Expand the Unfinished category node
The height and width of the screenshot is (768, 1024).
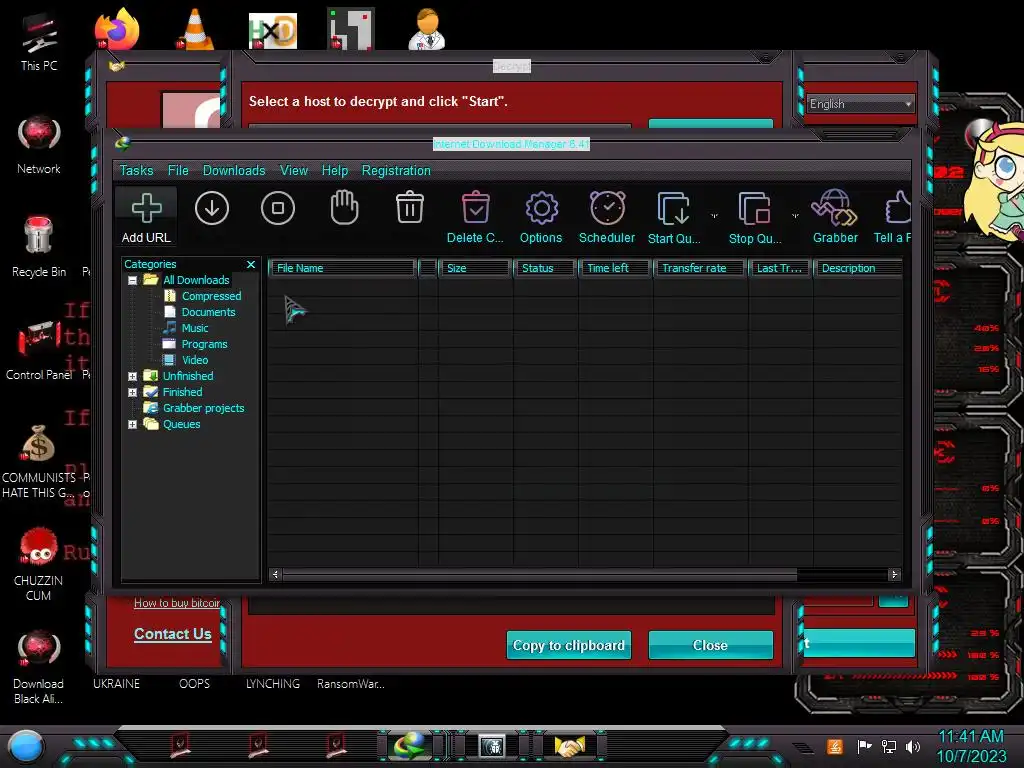pos(133,376)
